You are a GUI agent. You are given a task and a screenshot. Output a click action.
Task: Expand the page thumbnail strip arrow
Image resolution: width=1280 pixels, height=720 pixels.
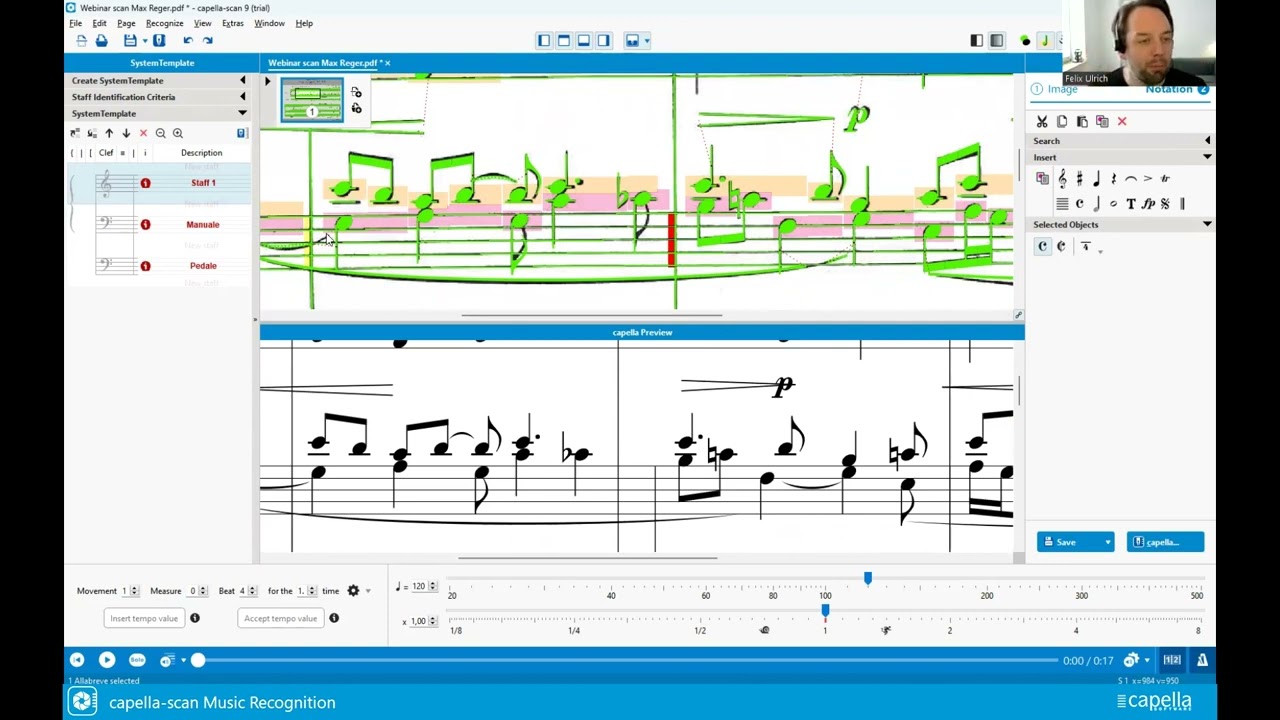[267, 82]
